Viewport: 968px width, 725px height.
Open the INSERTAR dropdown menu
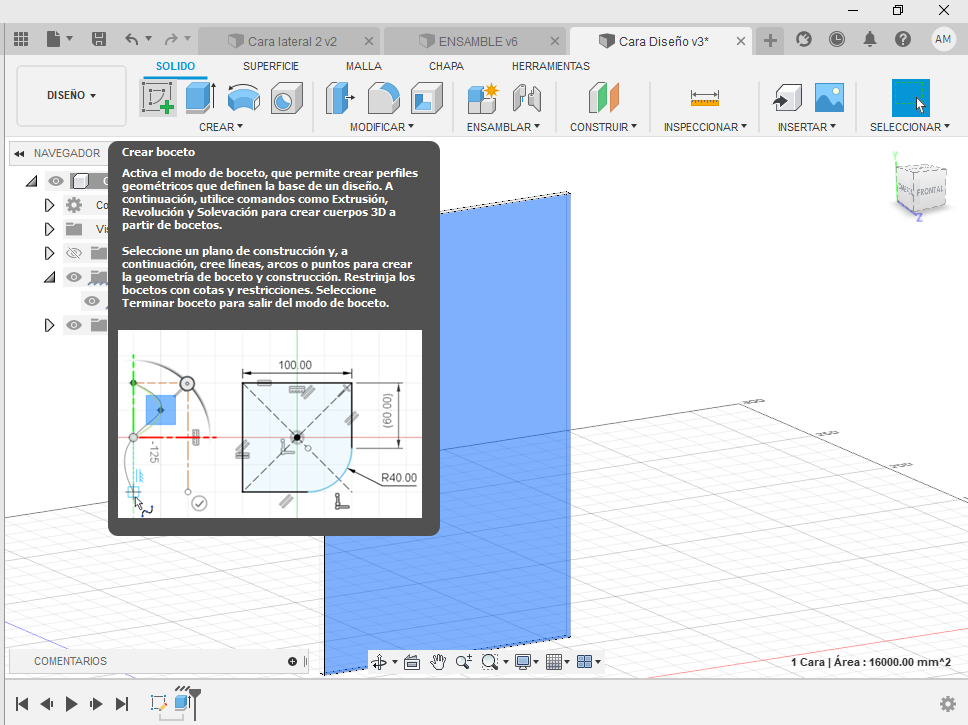click(806, 127)
